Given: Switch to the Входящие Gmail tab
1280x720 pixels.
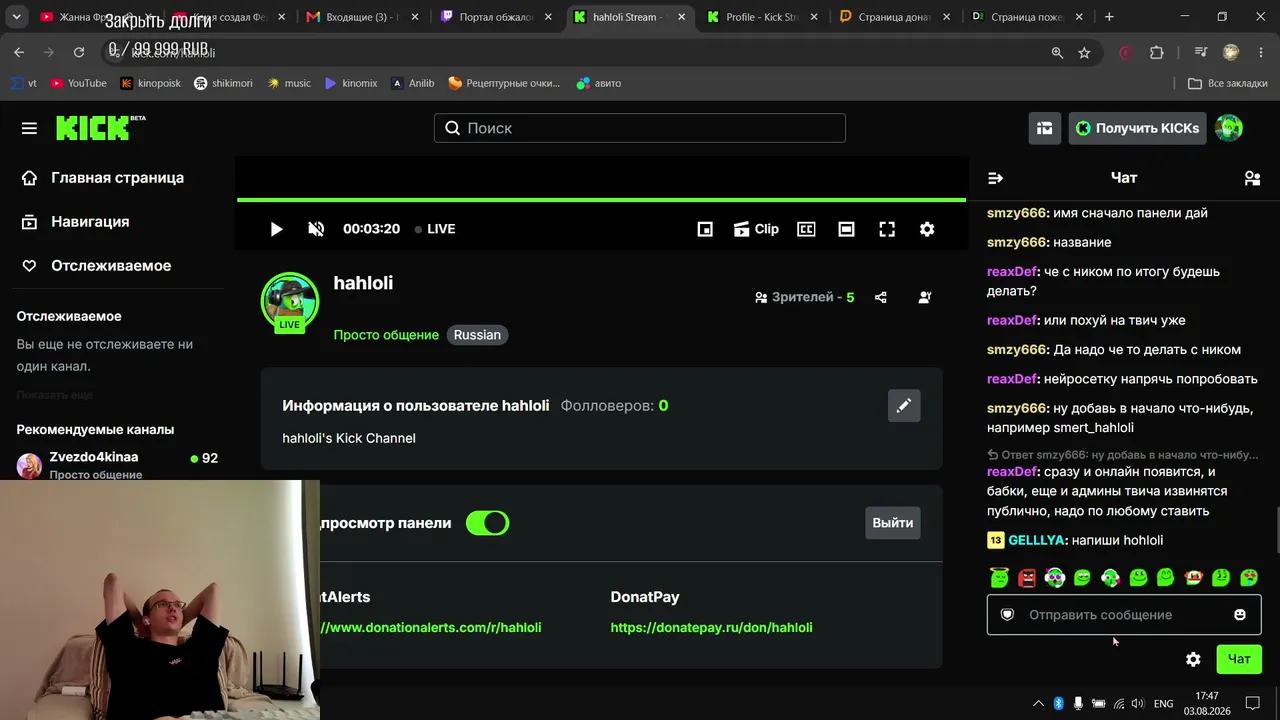Looking at the screenshot, I should [x=362, y=17].
